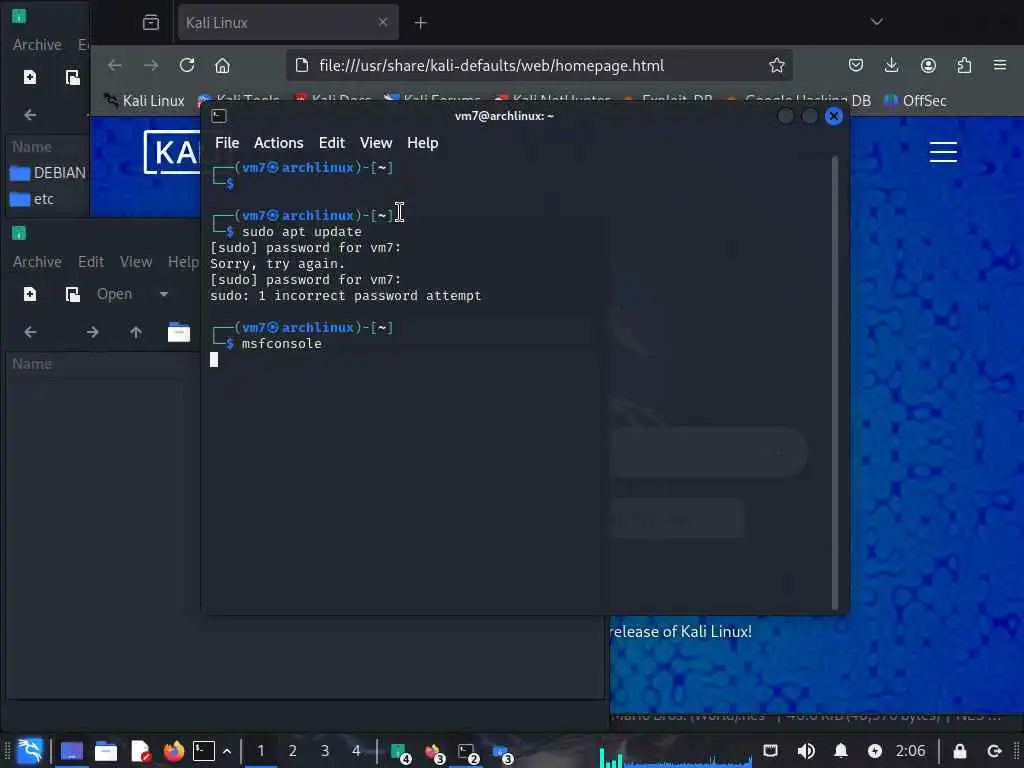
Task: Open the power manager tray icon
Action: pos(875,751)
